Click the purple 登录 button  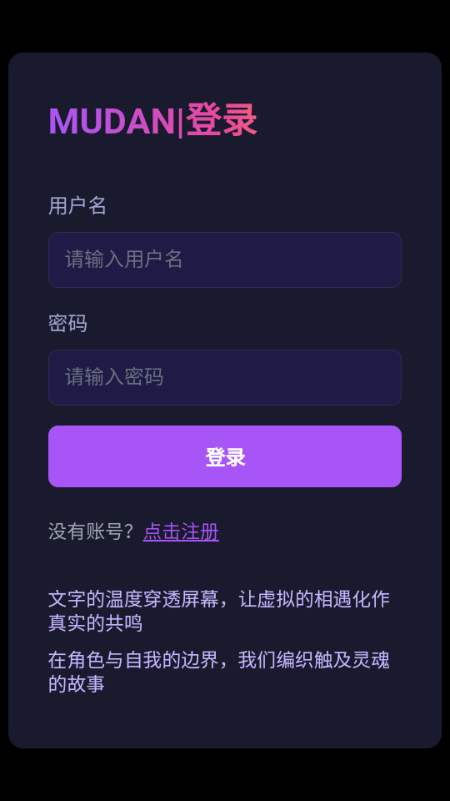(225, 456)
